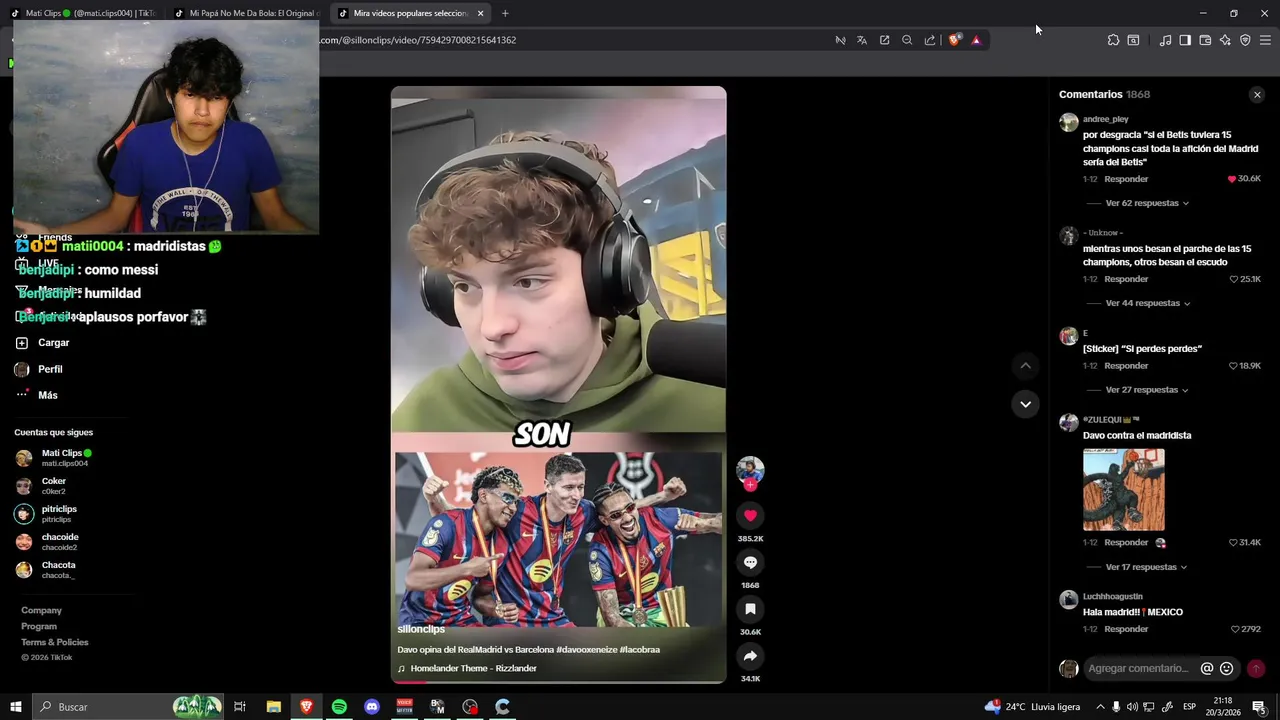Image resolution: width=1280 pixels, height=720 pixels.
Task: Expand Ver 62 respuestas
Action: (1147, 203)
